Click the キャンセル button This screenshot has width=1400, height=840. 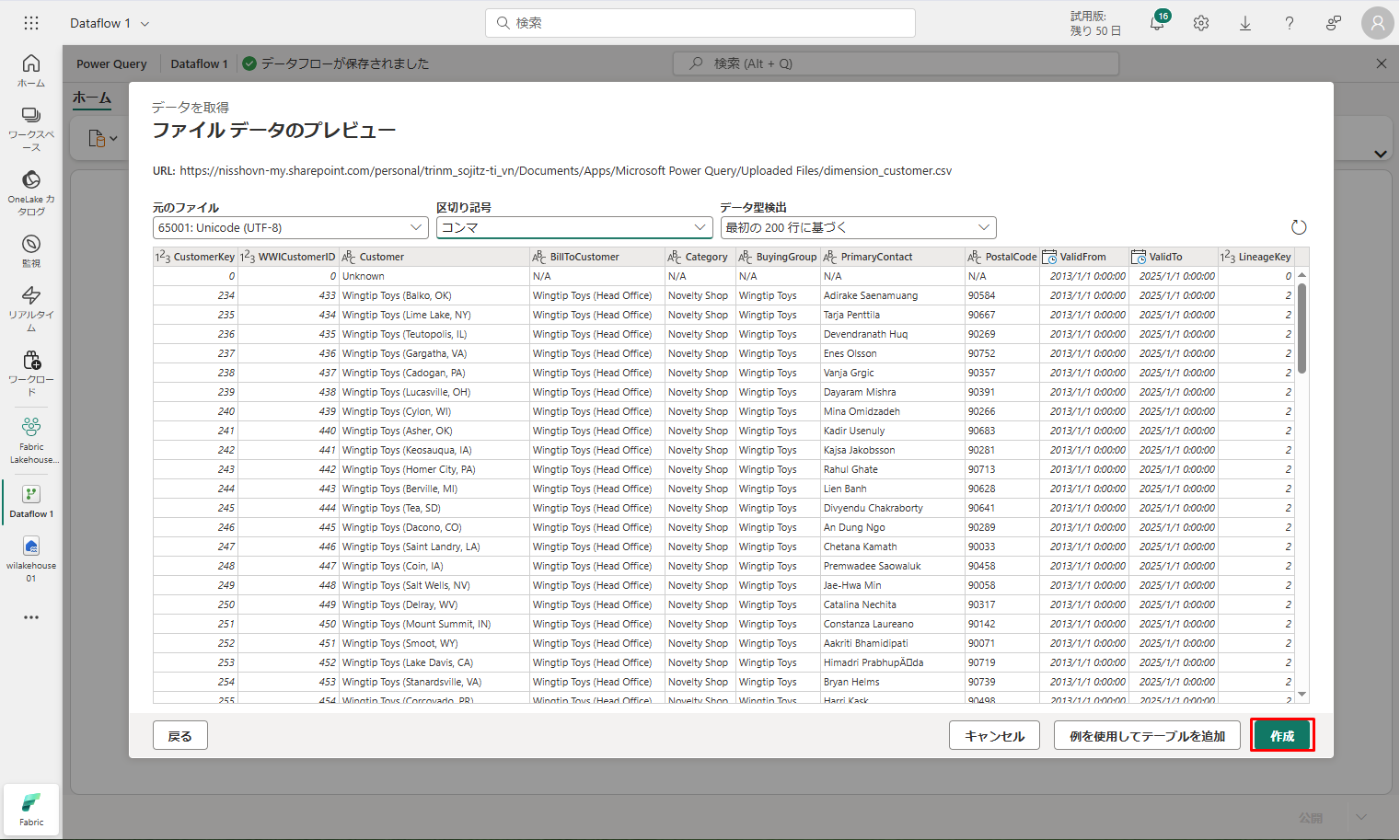click(x=994, y=735)
